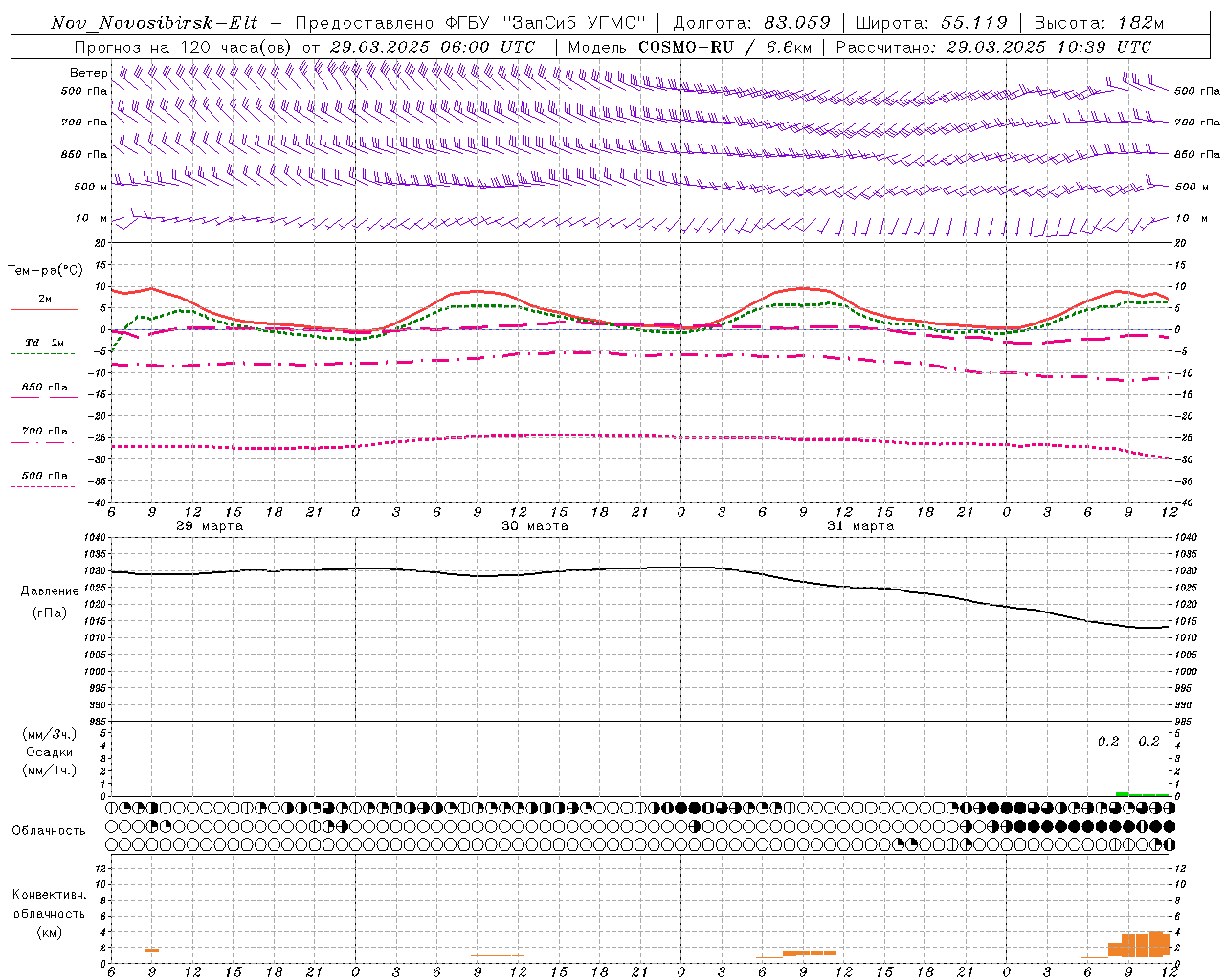
Task: Click red solid line sample under 2м legend
Action: pyautogui.click(x=44, y=309)
